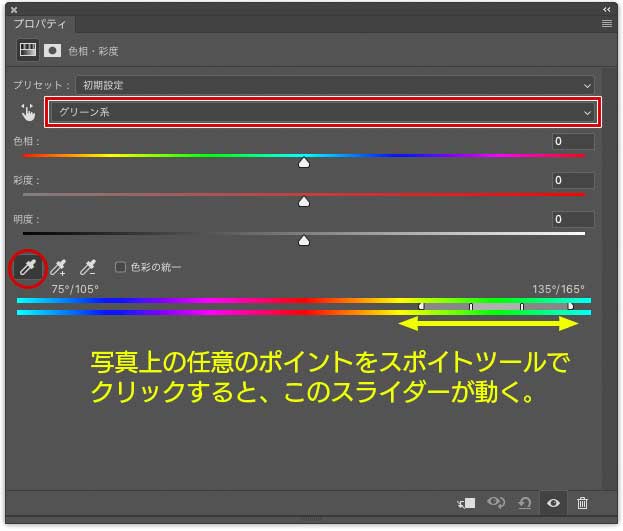Click the 色相 value field

click(573, 141)
